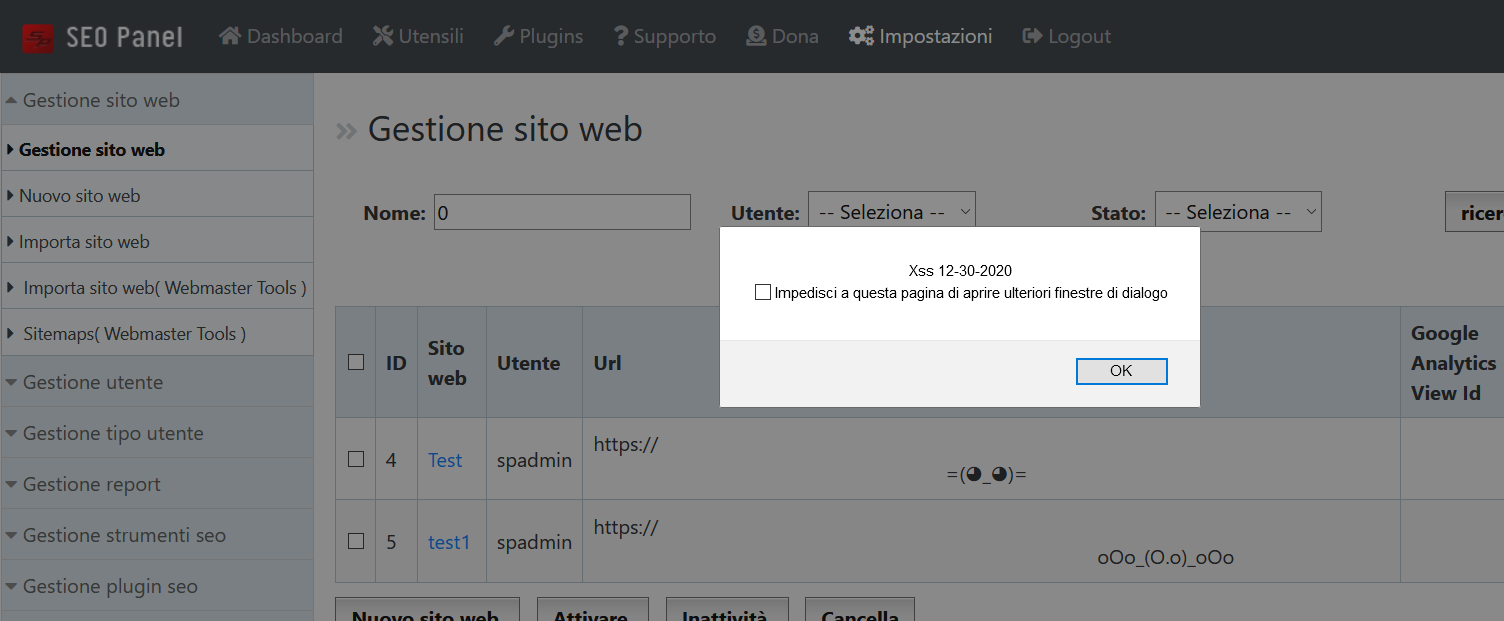Click the Cancella button
The image size is (1504, 621).
860,610
